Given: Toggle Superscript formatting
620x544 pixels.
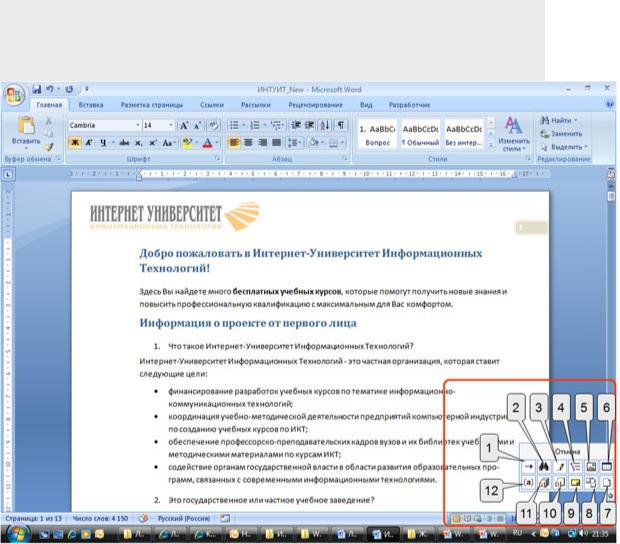Looking at the screenshot, I should (x=153, y=143).
